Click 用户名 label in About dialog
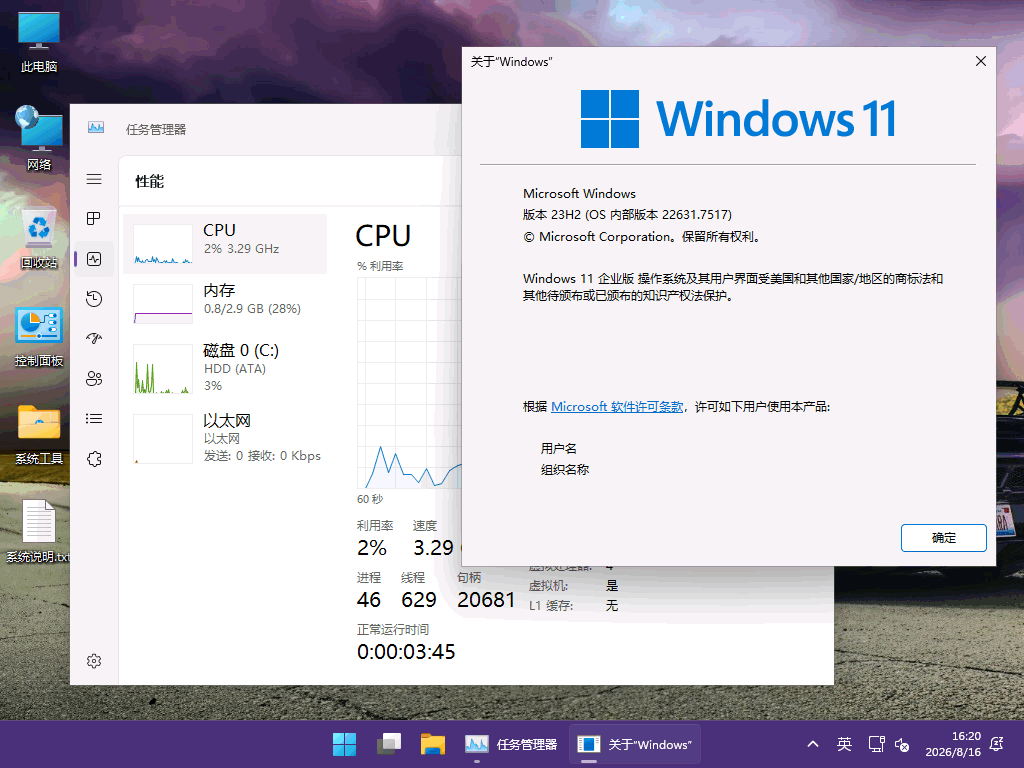The image size is (1024, 768). (x=558, y=449)
